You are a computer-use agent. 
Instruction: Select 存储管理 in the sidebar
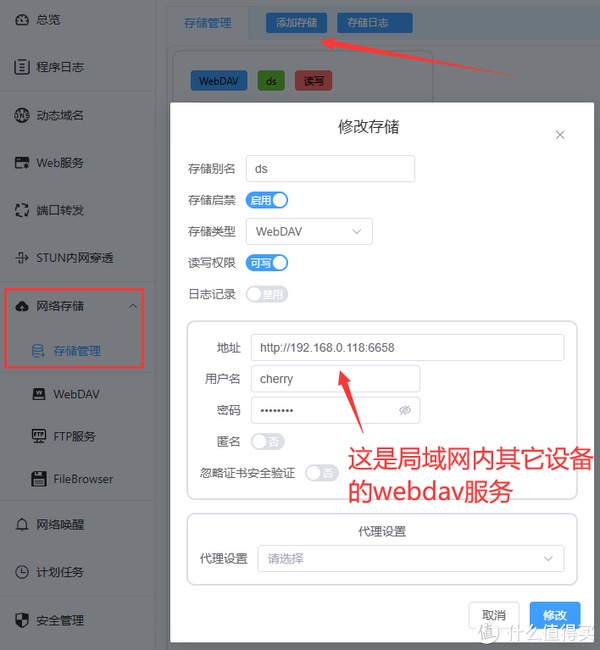click(x=77, y=351)
